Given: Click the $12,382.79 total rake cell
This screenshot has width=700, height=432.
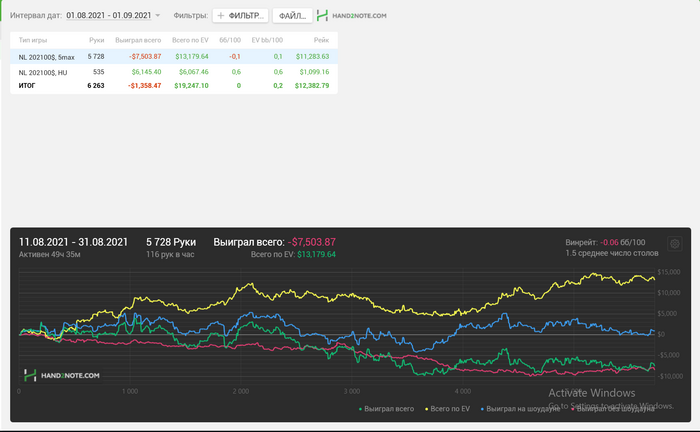Looking at the screenshot, I should [312, 86].
